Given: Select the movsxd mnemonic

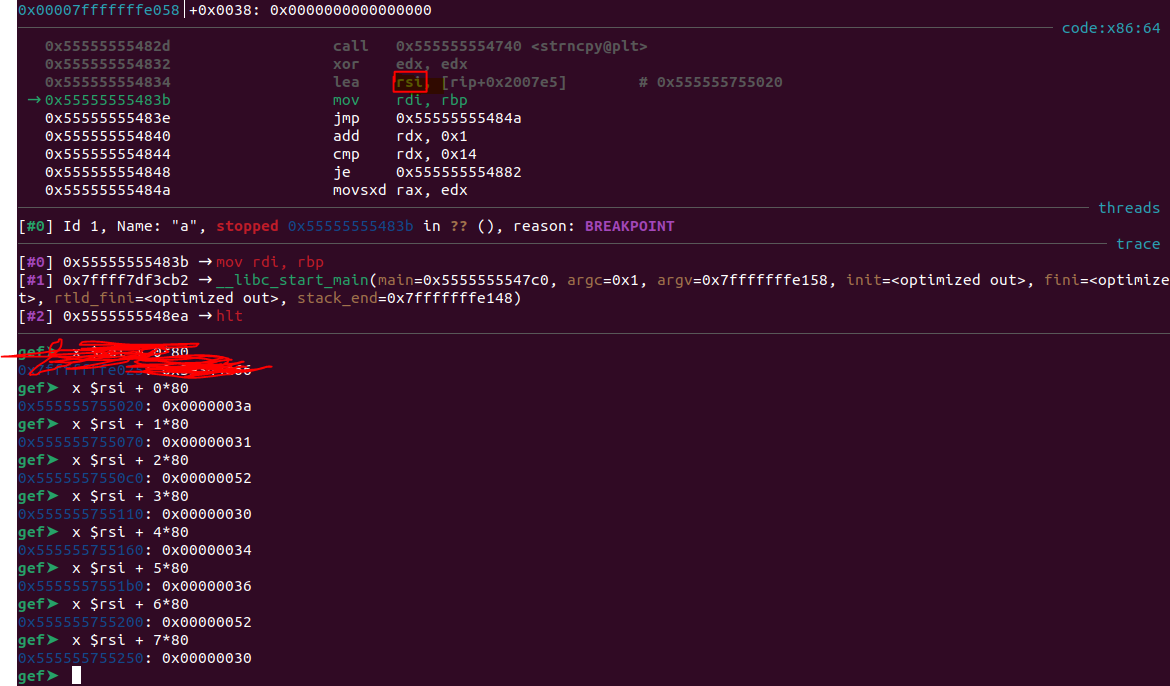Looking at the screenshot, I should point(359,190).
